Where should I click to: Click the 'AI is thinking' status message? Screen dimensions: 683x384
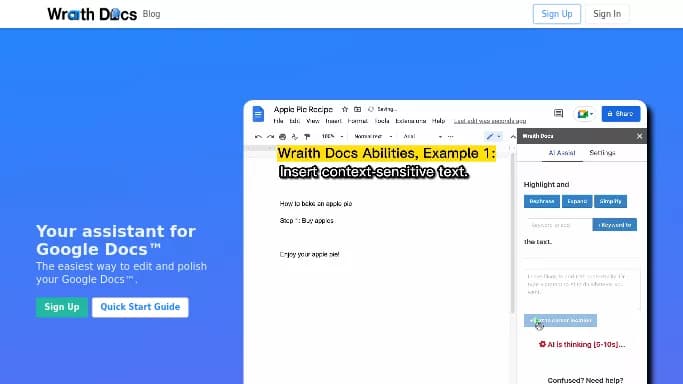point(582,344)
